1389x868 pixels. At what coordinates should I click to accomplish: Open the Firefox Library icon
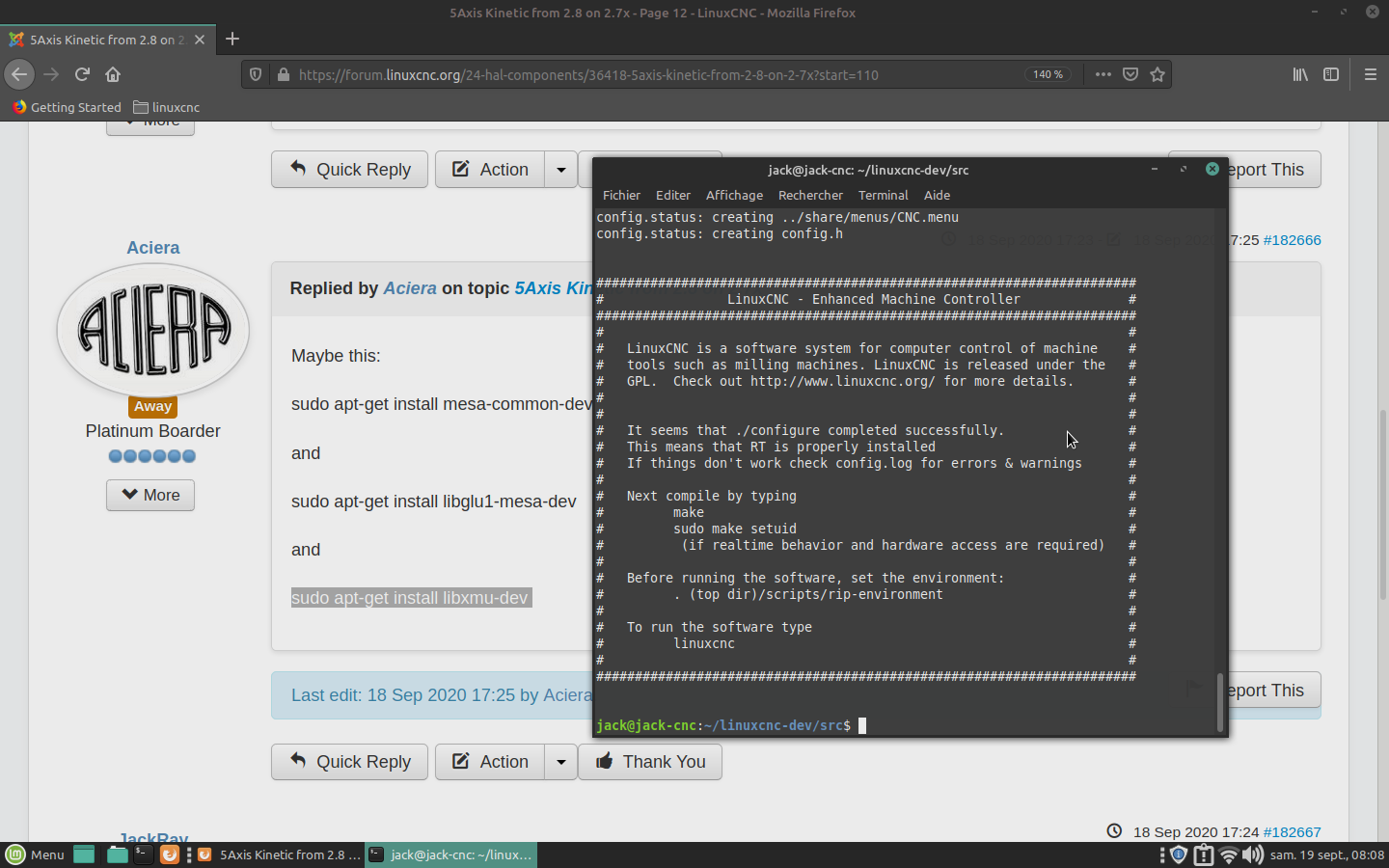point(1300,74)
